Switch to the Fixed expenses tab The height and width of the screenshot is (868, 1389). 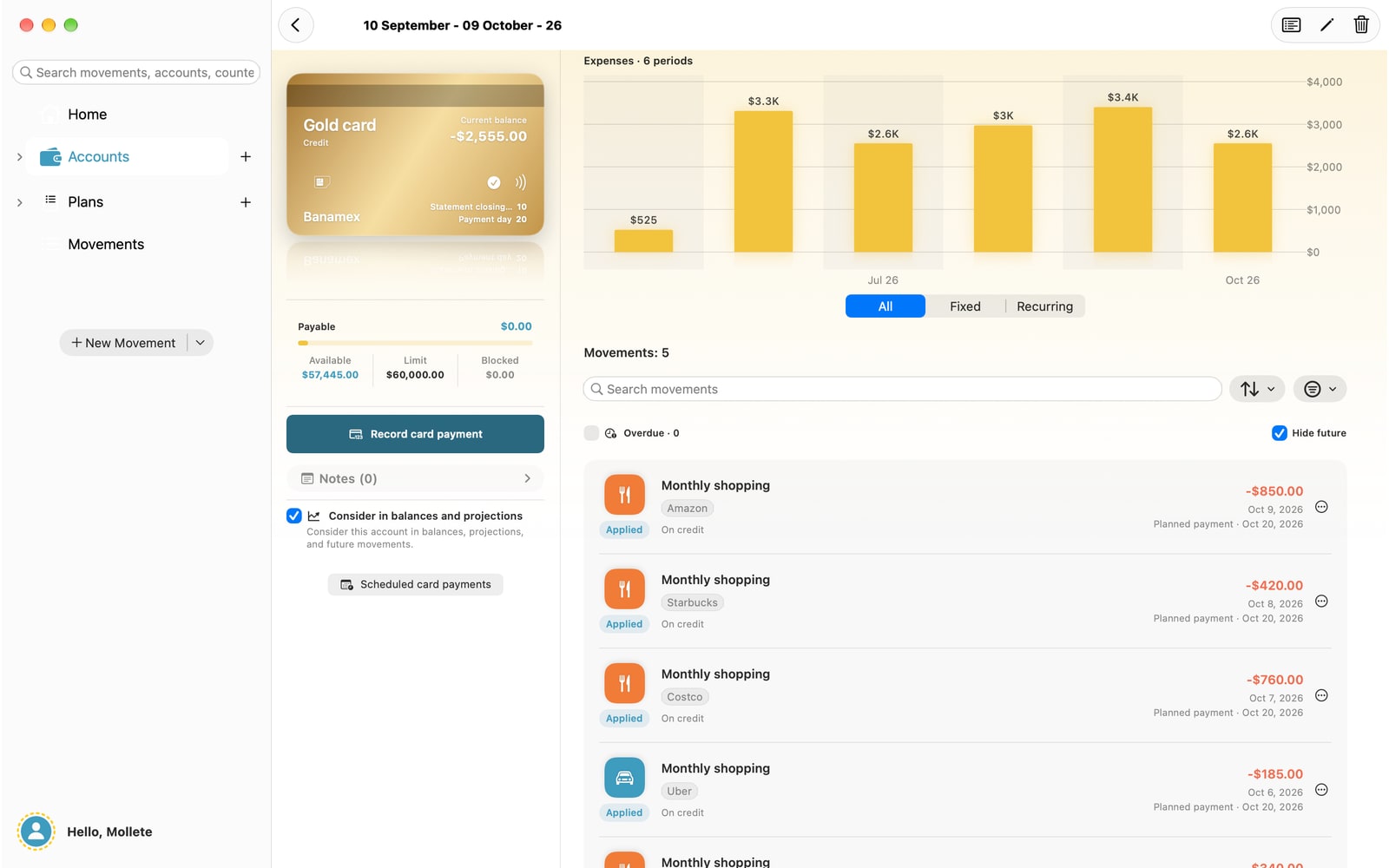coord(965,306)
